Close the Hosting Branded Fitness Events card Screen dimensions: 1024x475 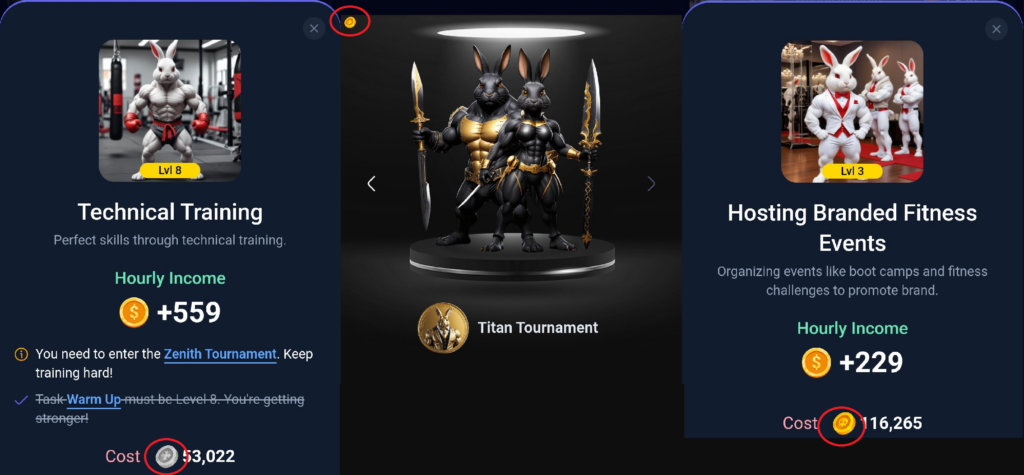click(x=996, y=29)
